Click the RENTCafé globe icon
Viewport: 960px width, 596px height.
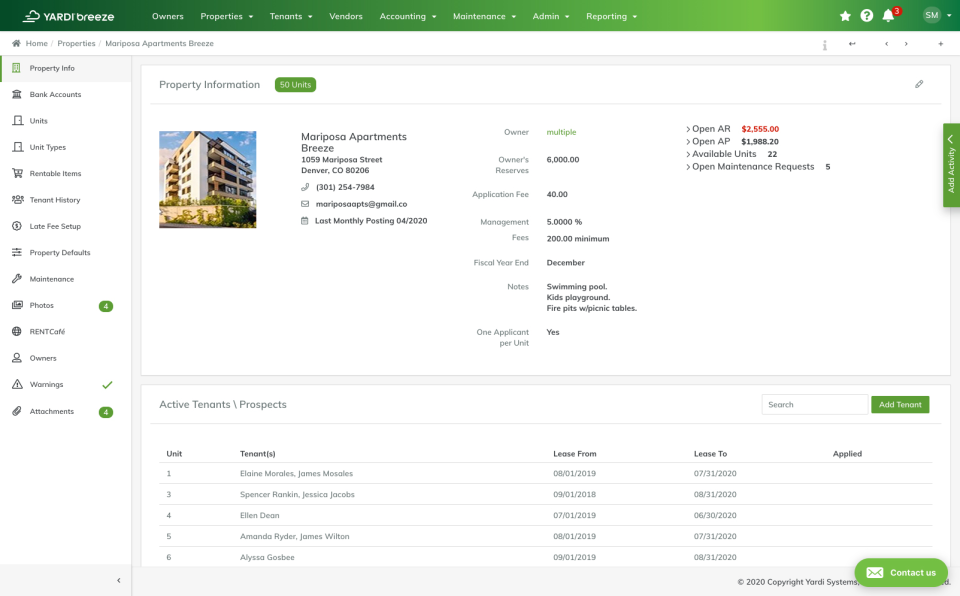tap(17, 331)
